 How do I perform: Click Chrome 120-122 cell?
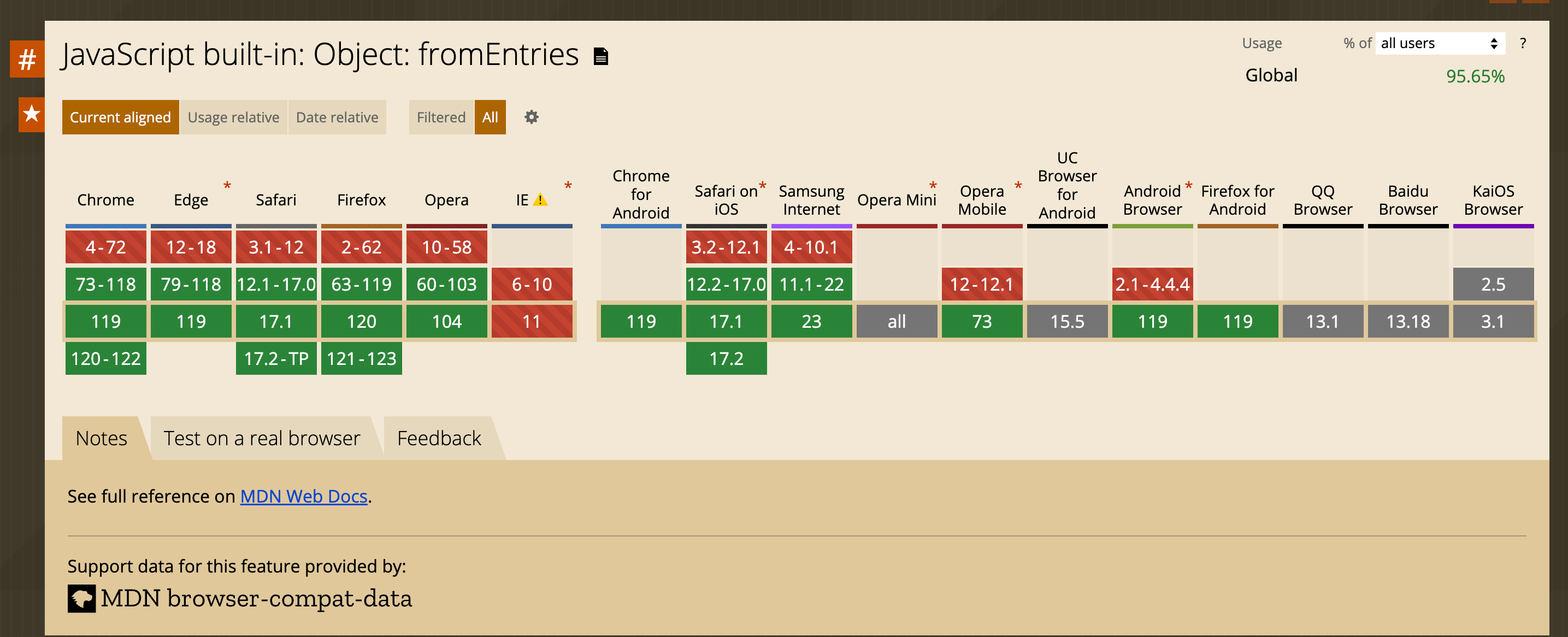[x=106, y=358]
